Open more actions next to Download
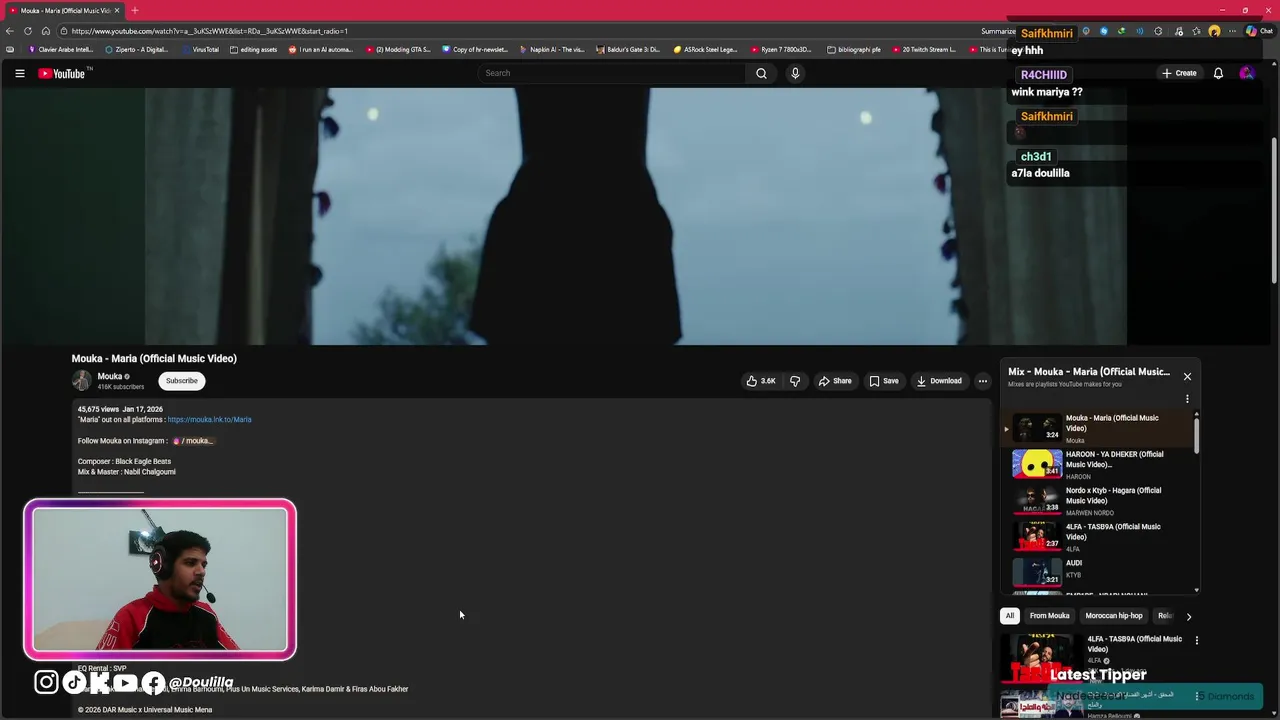 pyautogui.click(x=983, y=381)
